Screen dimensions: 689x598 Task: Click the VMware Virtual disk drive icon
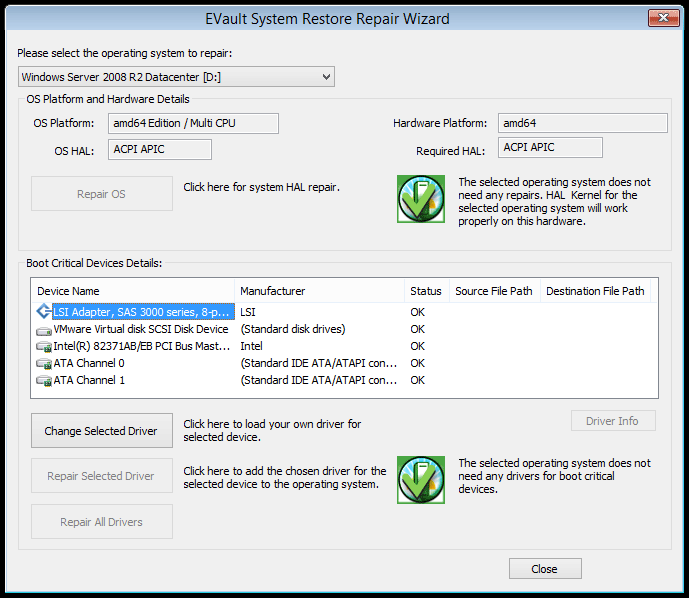click(44, 330)
